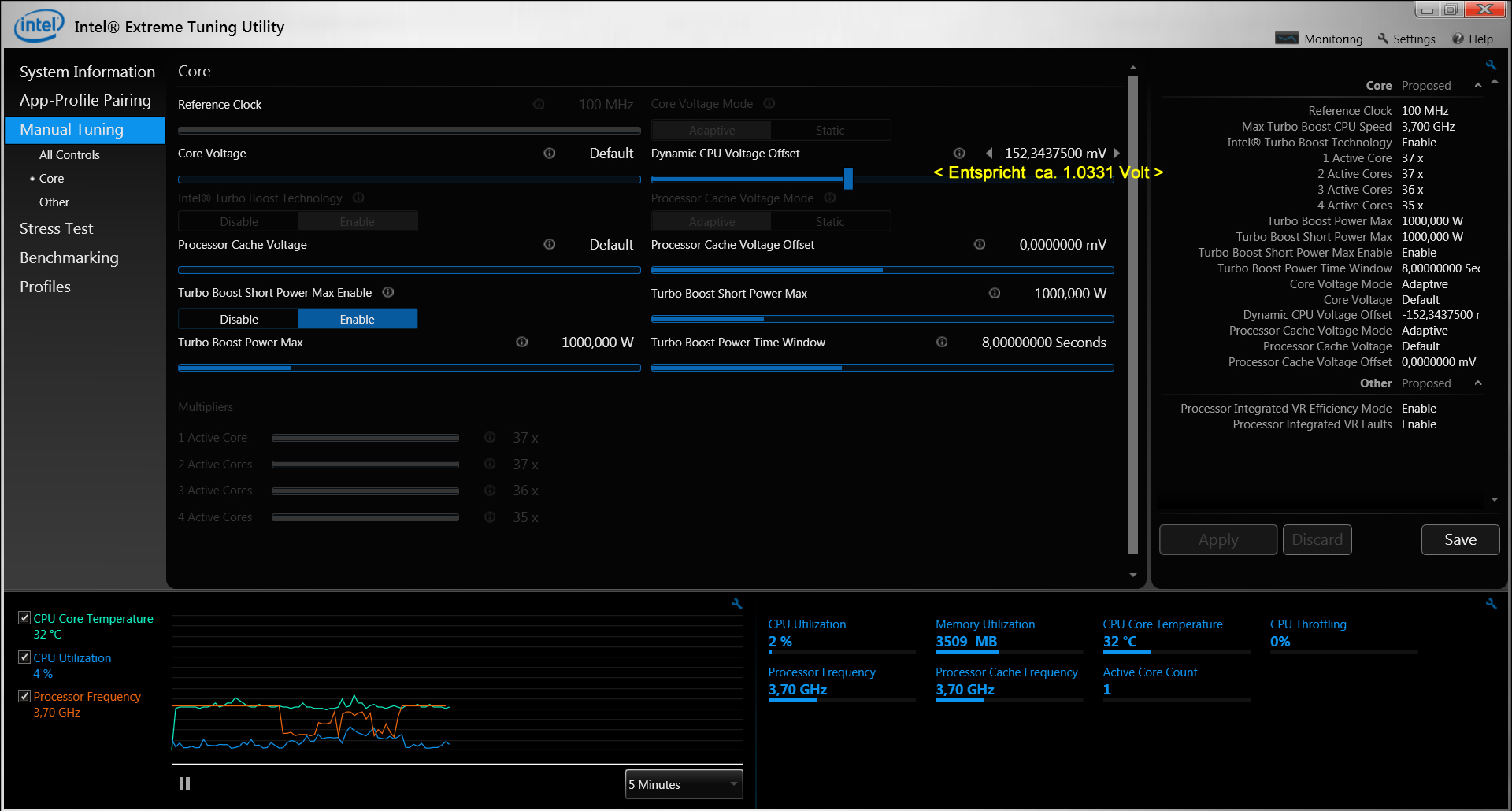Viewport: 1512px width, 811px height.
Task: Click info icon for Turbo Boost Power Time Window
Action: click(x=942, y=342)
